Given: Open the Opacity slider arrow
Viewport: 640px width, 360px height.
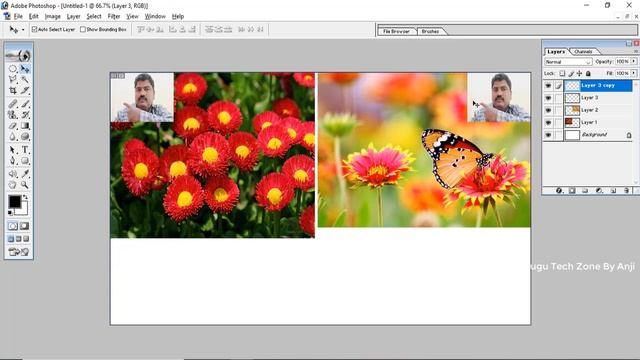Looking at the screenshot, I should (633, 61).
